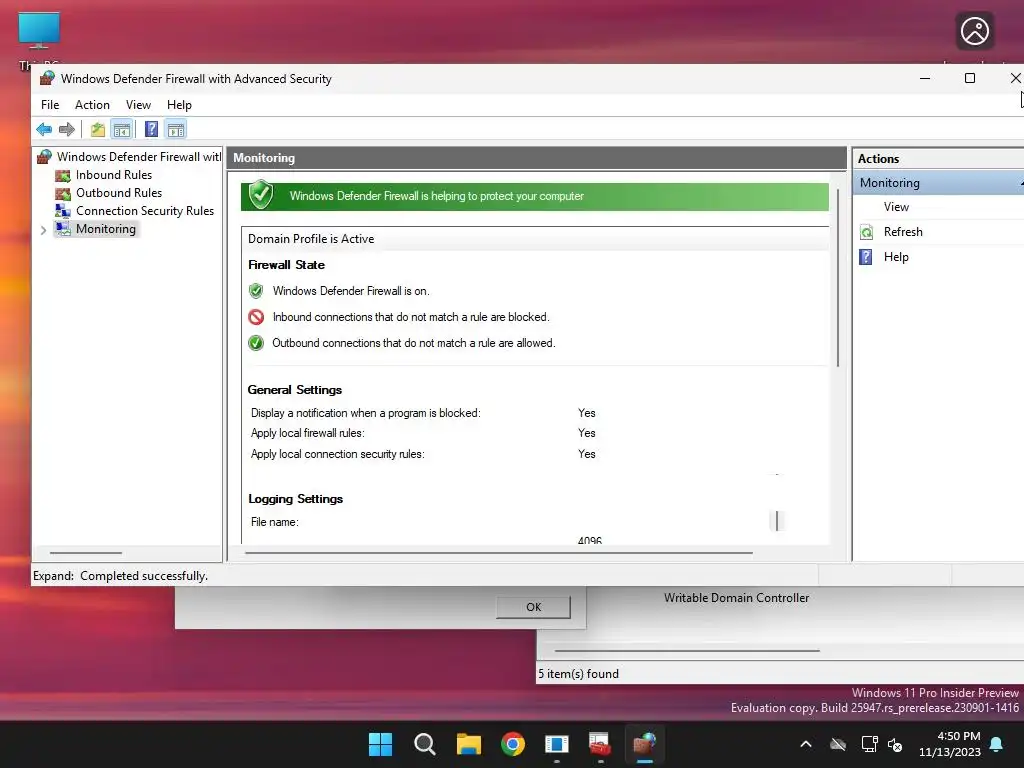Click top-right desktop shortcut icon
Viewport: 1024px width, 768px height.
[x=974, y=31]
